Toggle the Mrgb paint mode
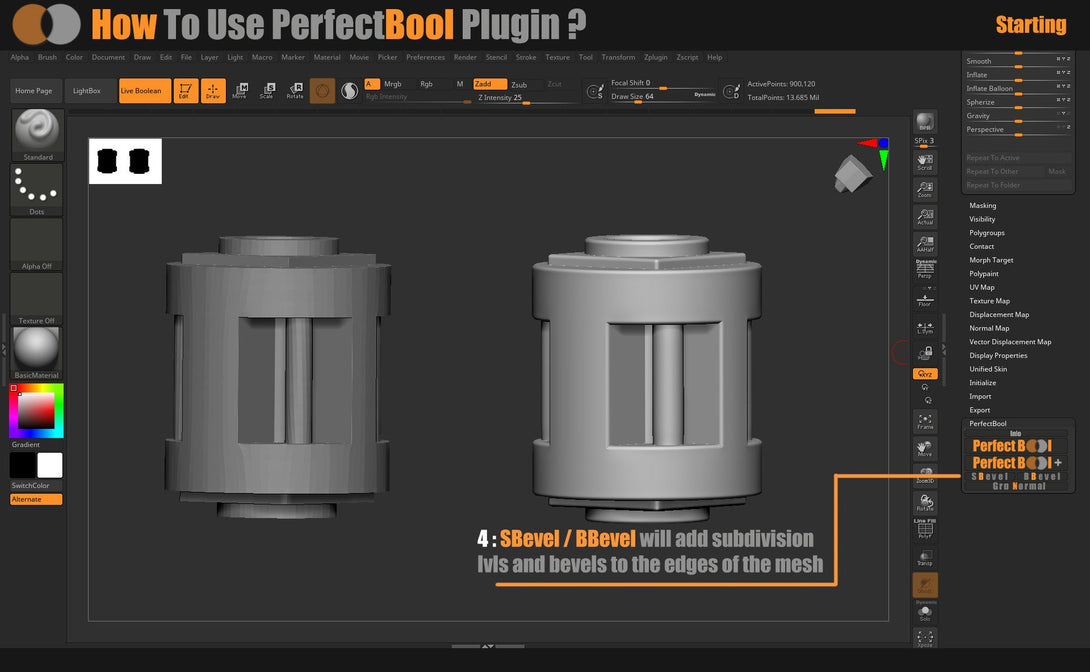This screenshot has height=672, width=1090. [393, 84]
